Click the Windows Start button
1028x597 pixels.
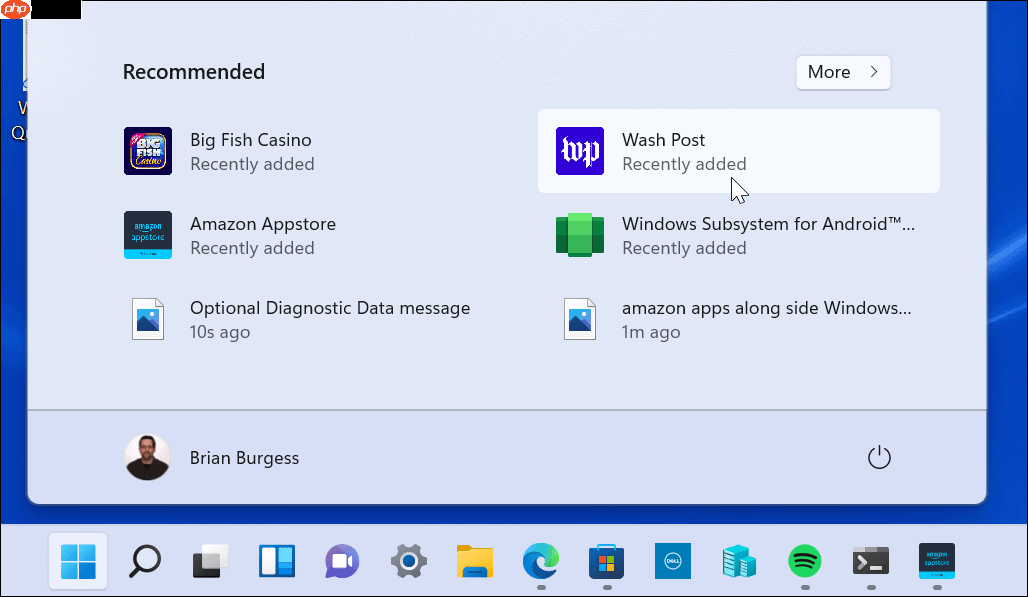coord(78,562)
